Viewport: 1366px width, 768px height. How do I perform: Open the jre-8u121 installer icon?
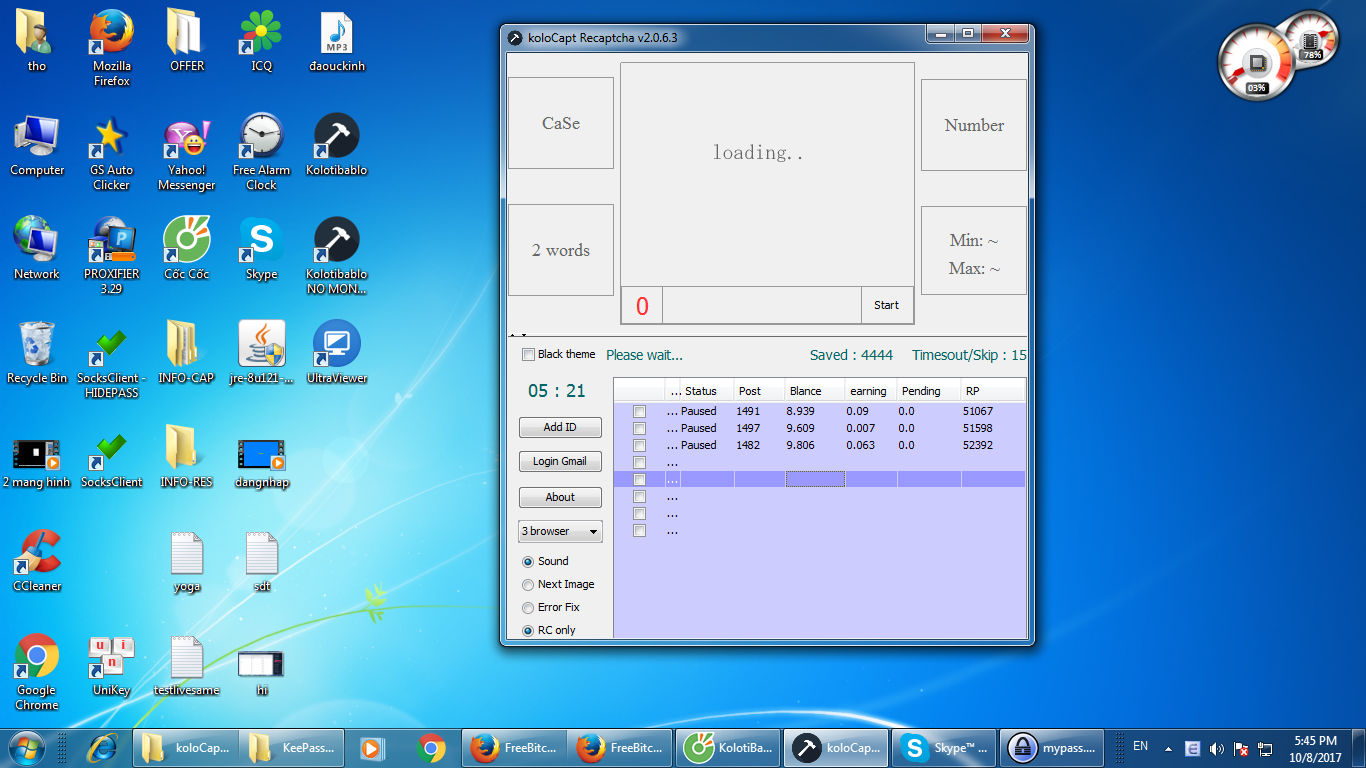(x=261, y=353)
